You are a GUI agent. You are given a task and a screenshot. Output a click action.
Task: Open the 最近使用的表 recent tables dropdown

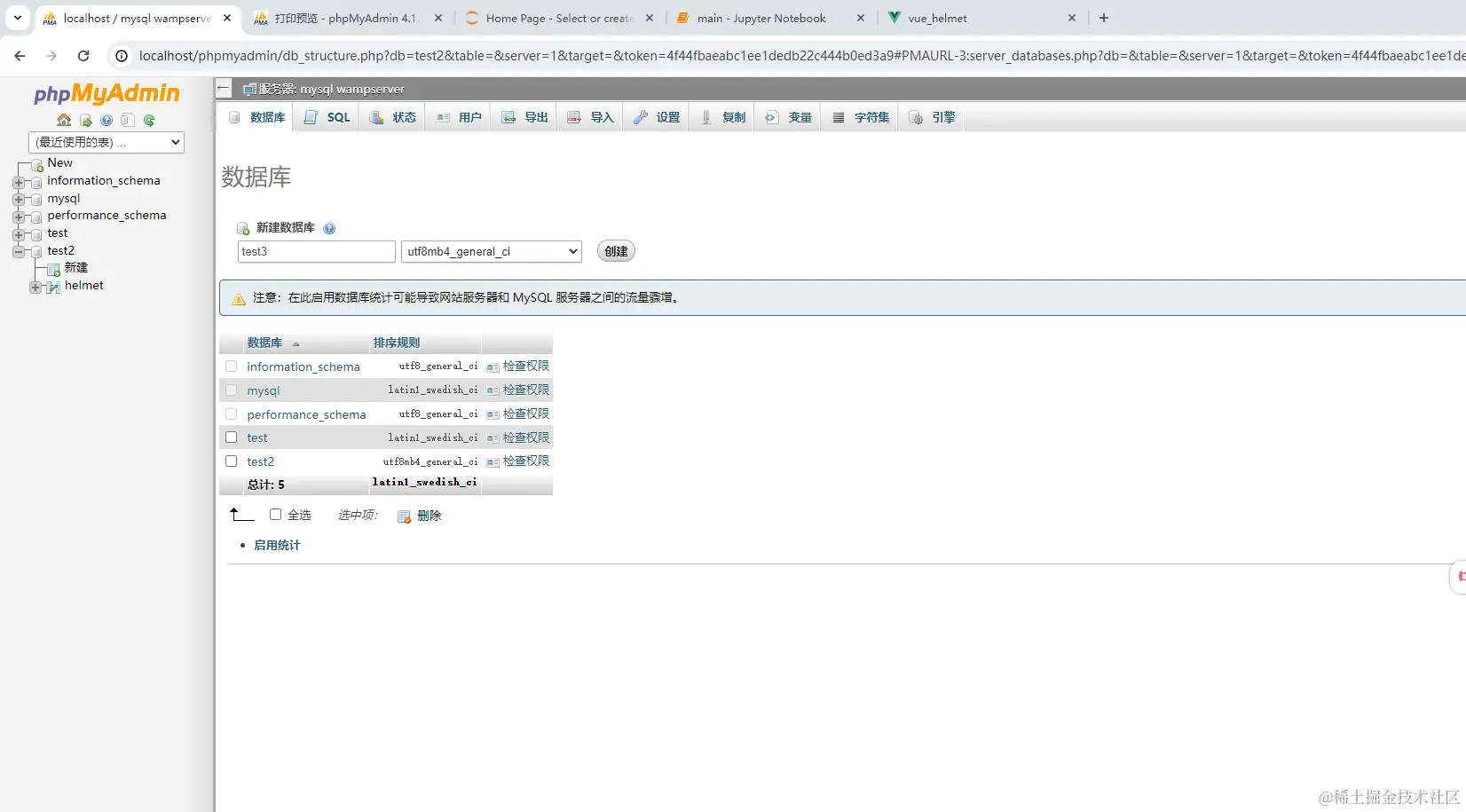coord(106,142)
